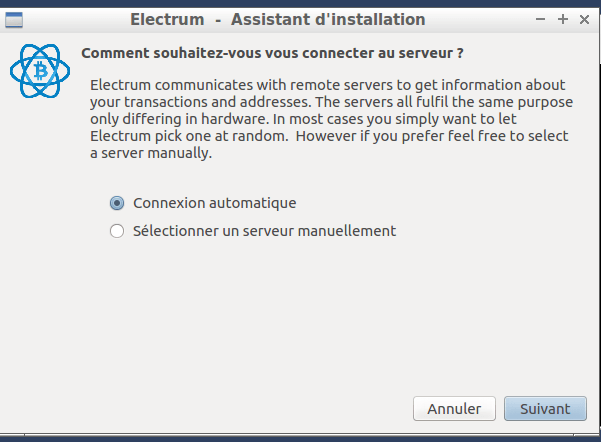Click the "Sélectionner un serveur manuellement" label

pos(264,231)
